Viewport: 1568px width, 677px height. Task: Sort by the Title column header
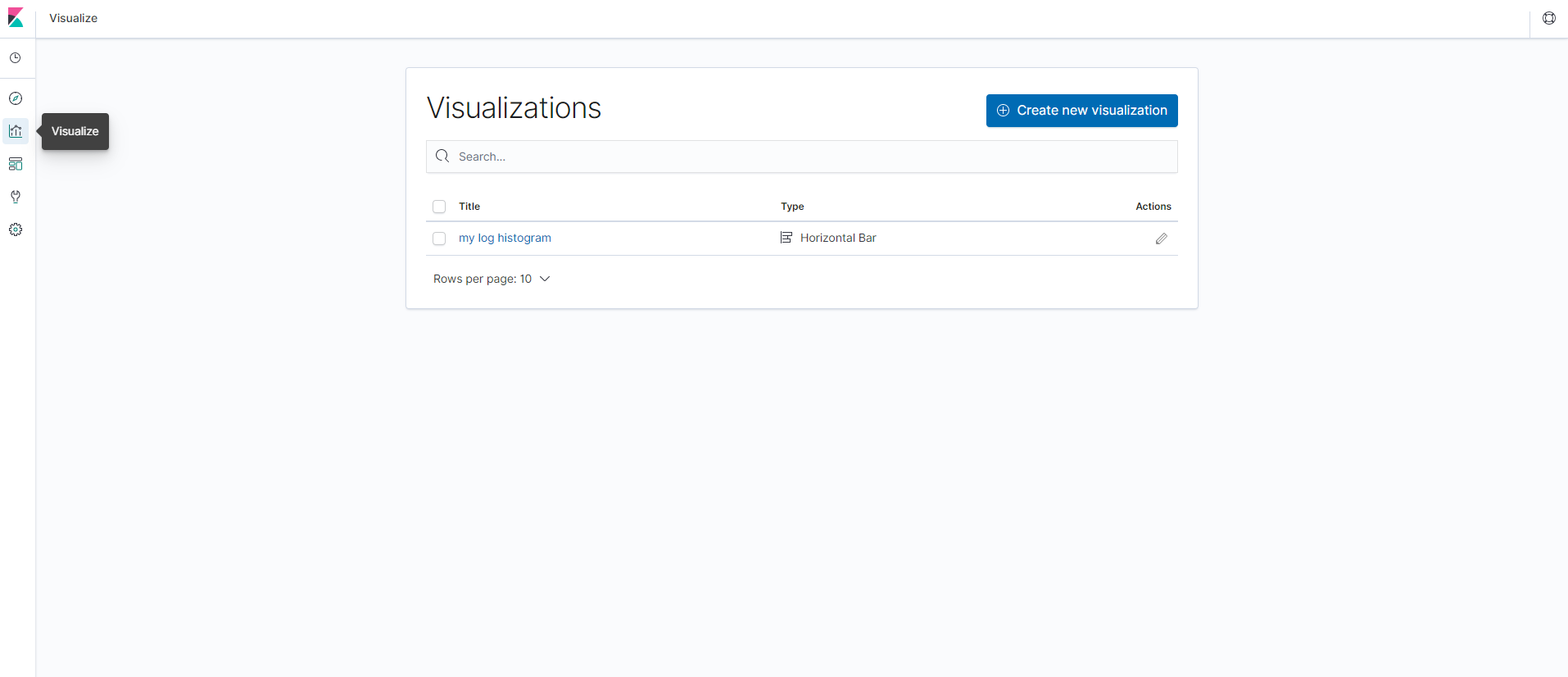469,207
